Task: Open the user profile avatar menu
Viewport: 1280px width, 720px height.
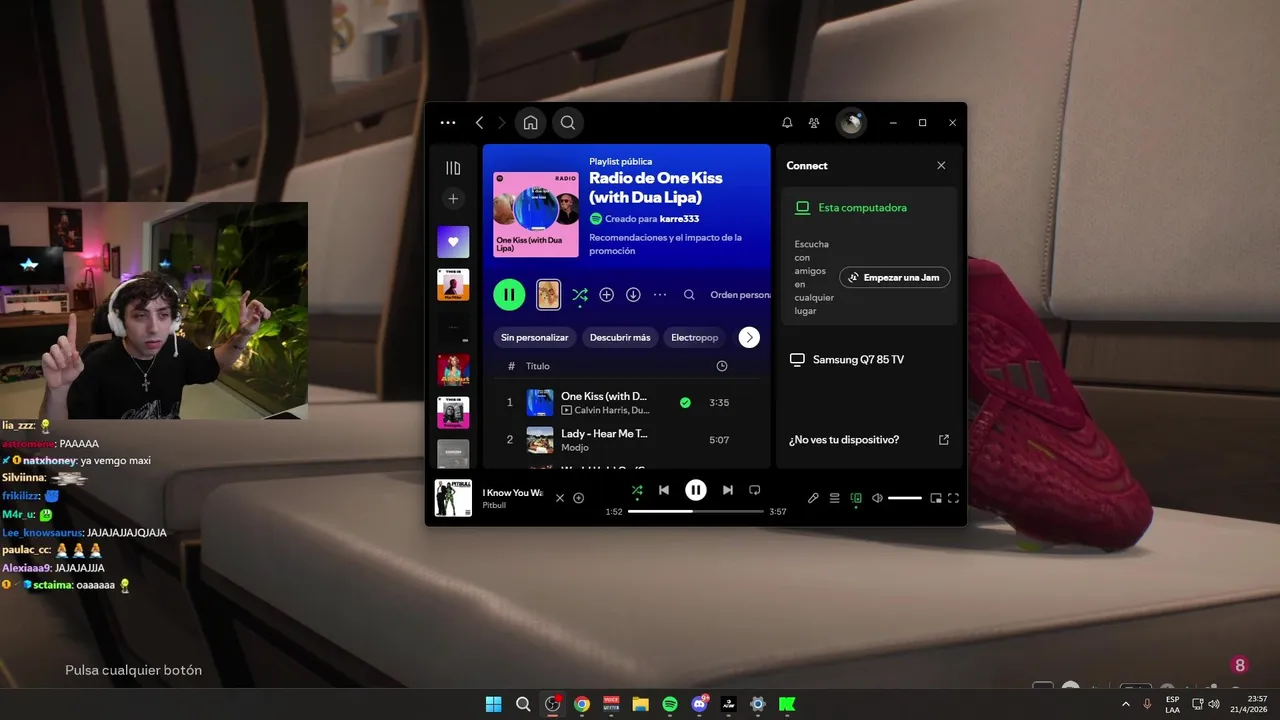Action: click(851, 123)
